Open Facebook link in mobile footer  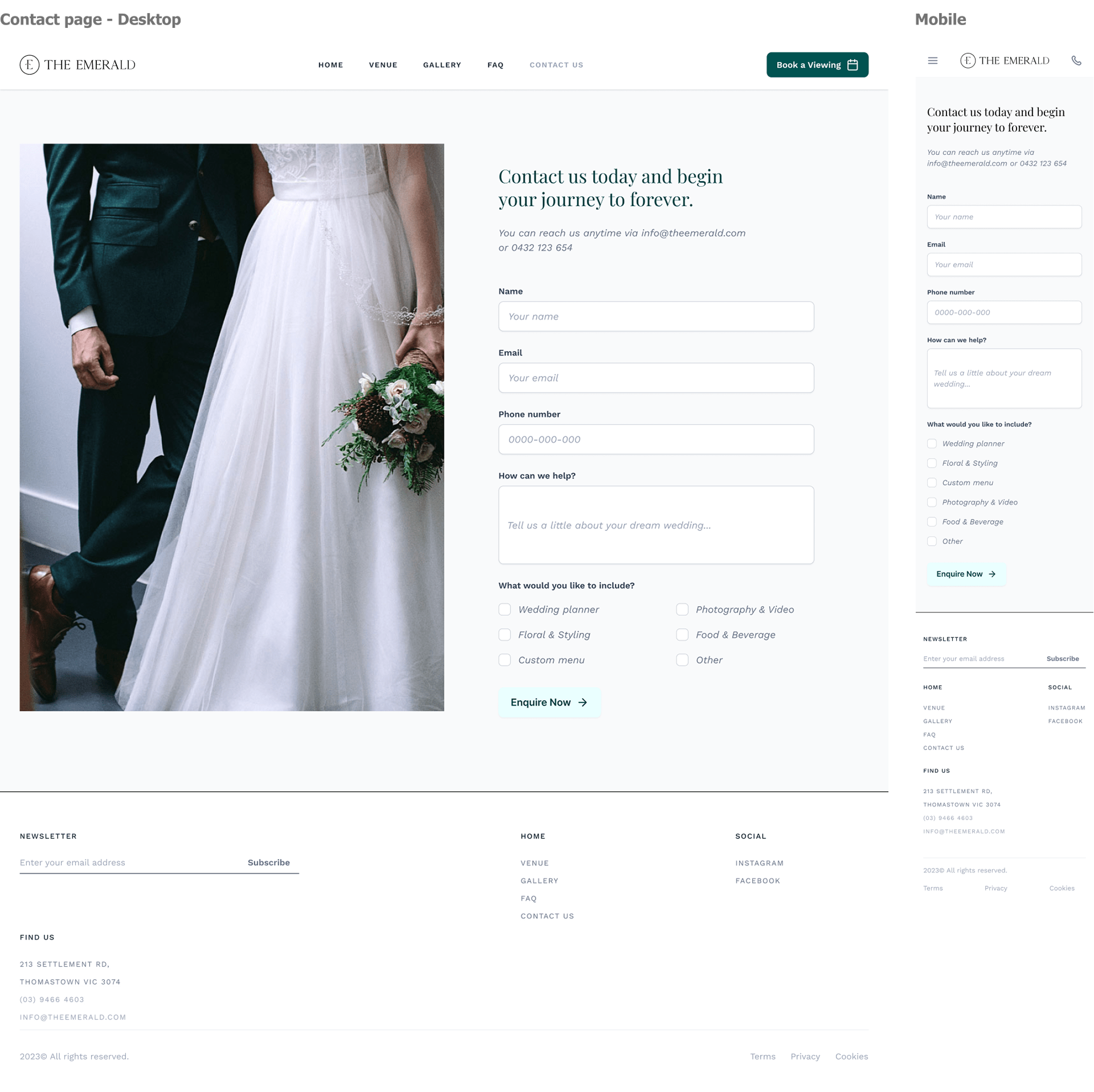coord(1065,721)
